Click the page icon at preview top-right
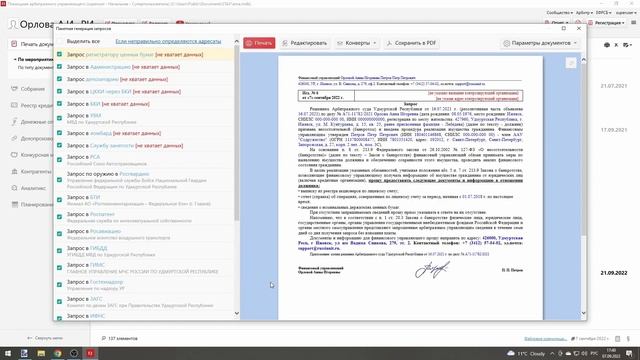 click(571, 63)
